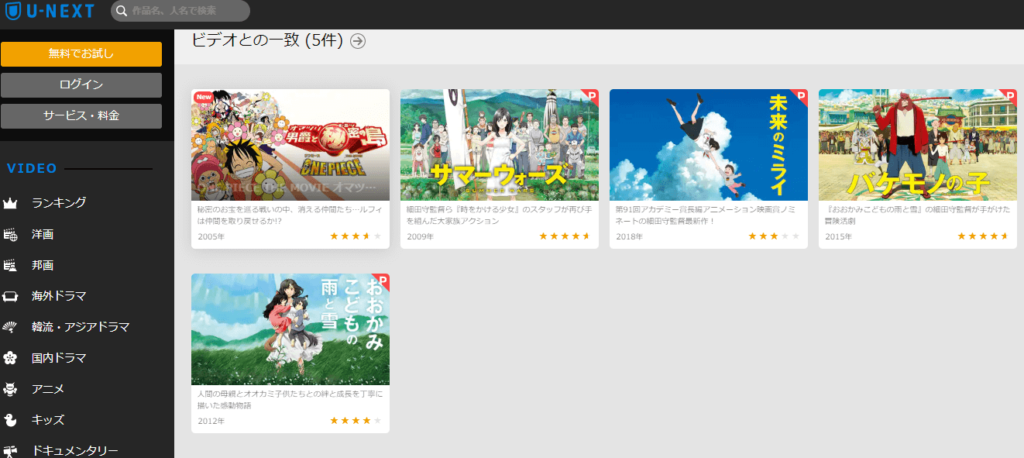Click the 無料でお試し orange button
1024x458 pixels.
[x=81, y=54]
